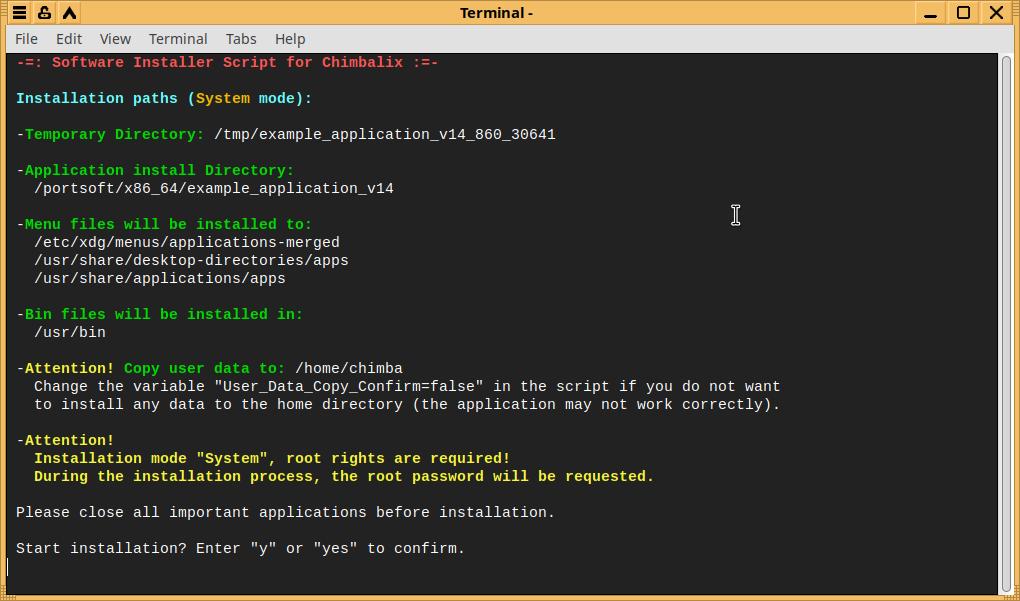Maximize the Terminal window

point(963,13)
